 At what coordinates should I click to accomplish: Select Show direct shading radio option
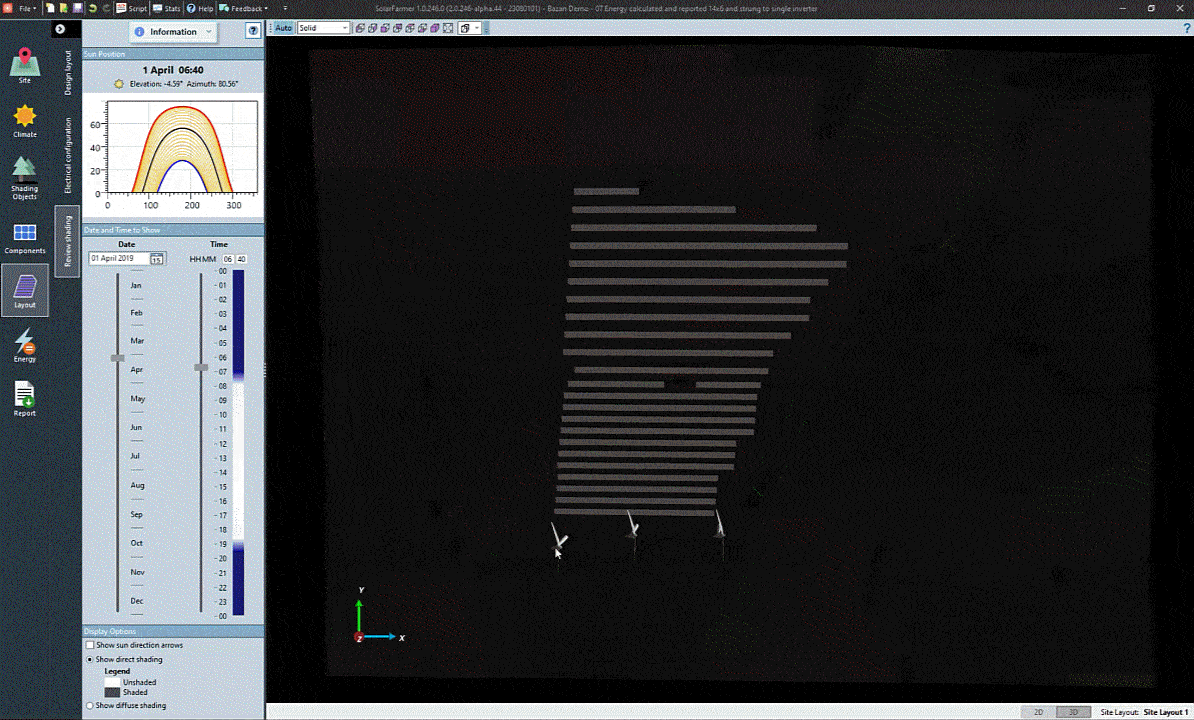(x=90, y=660)
